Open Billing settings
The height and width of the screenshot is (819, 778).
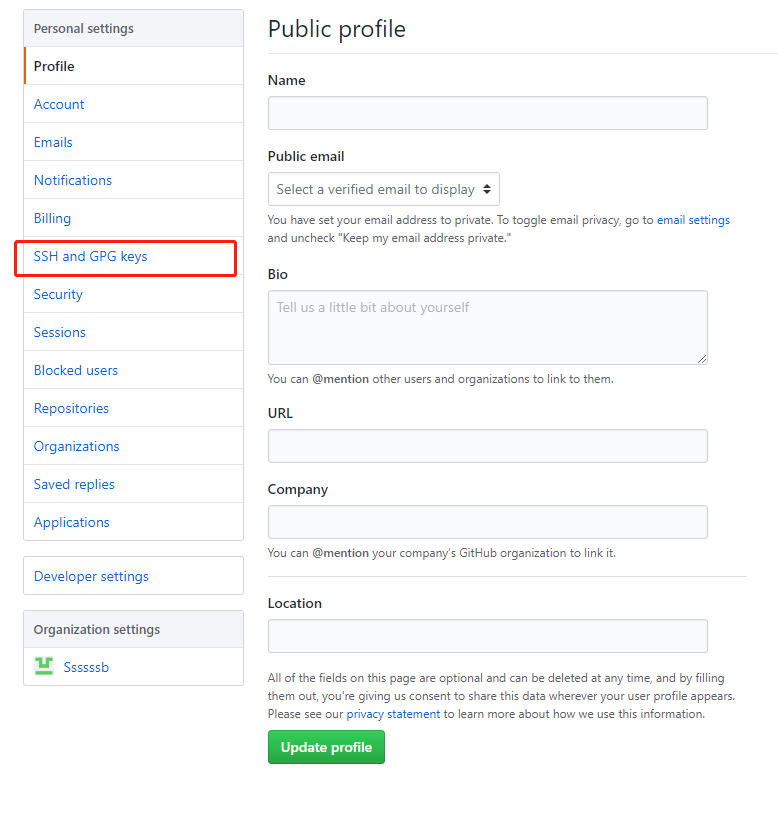tap(52, 219)
